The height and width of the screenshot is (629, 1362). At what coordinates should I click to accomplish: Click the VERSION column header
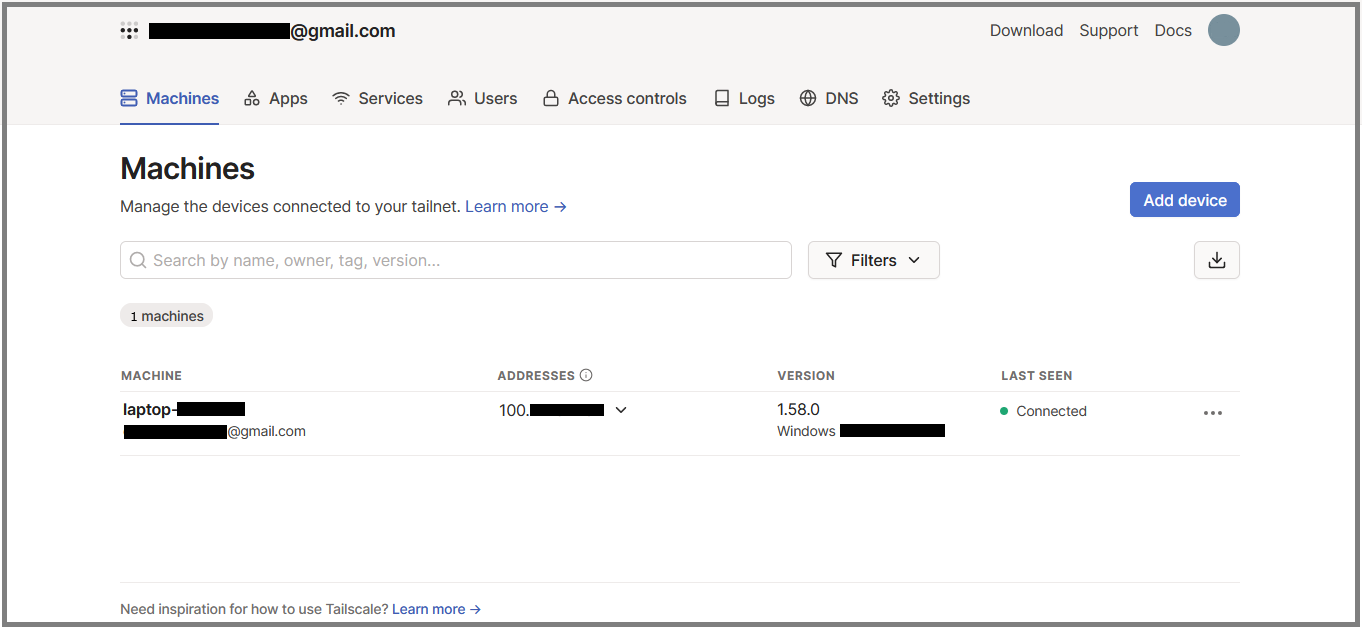pyautogui.click(x=806, y=376)
